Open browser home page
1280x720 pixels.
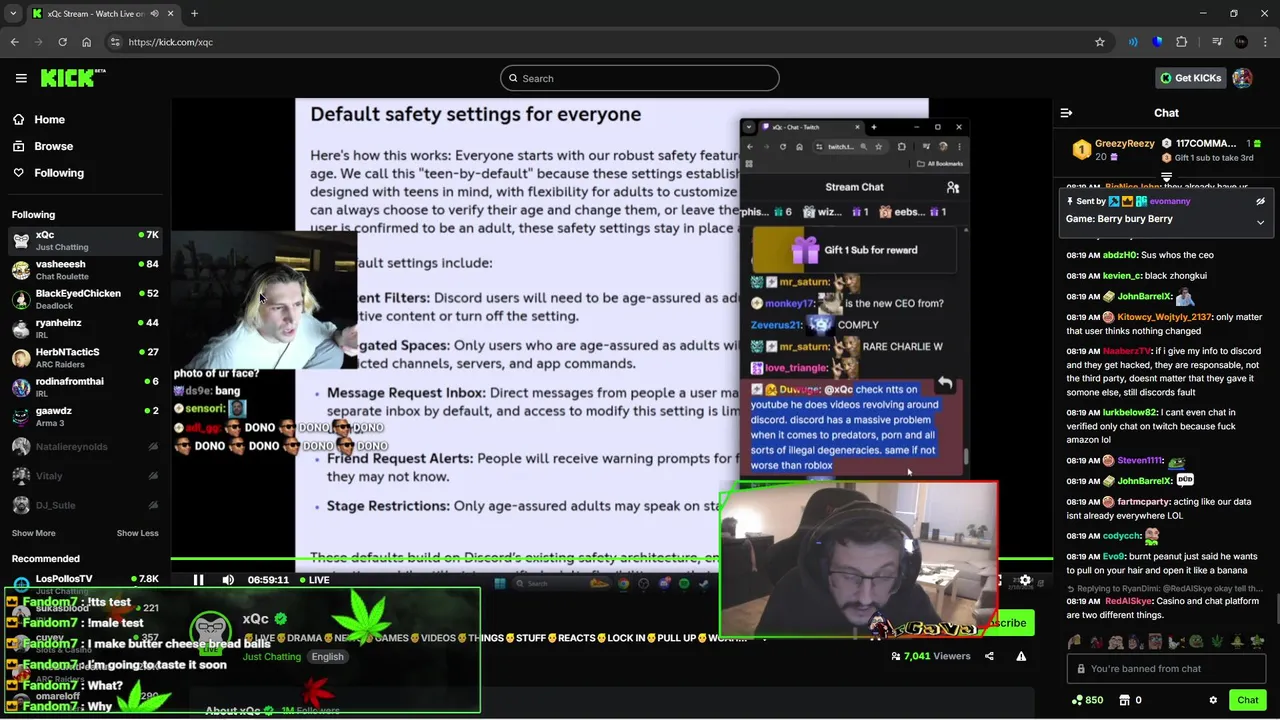pos(86,42)
